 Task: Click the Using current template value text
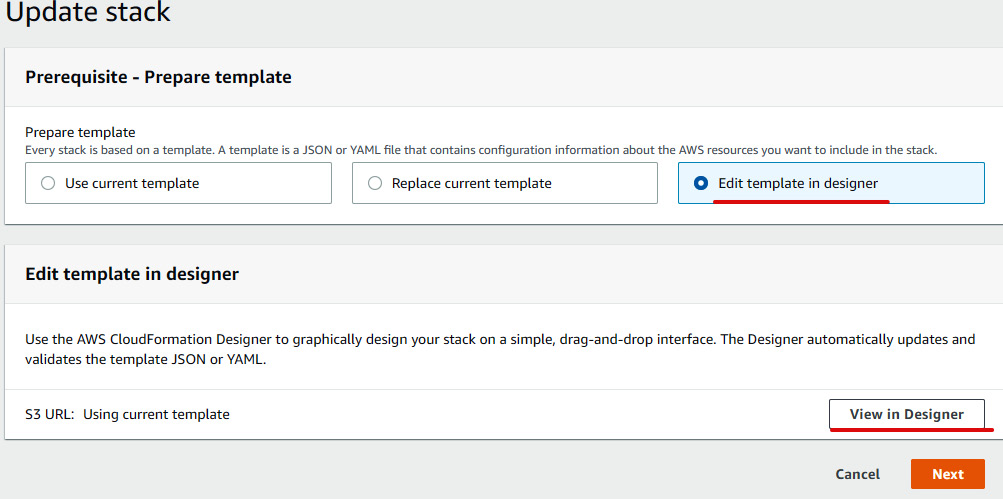click(156, 415)
